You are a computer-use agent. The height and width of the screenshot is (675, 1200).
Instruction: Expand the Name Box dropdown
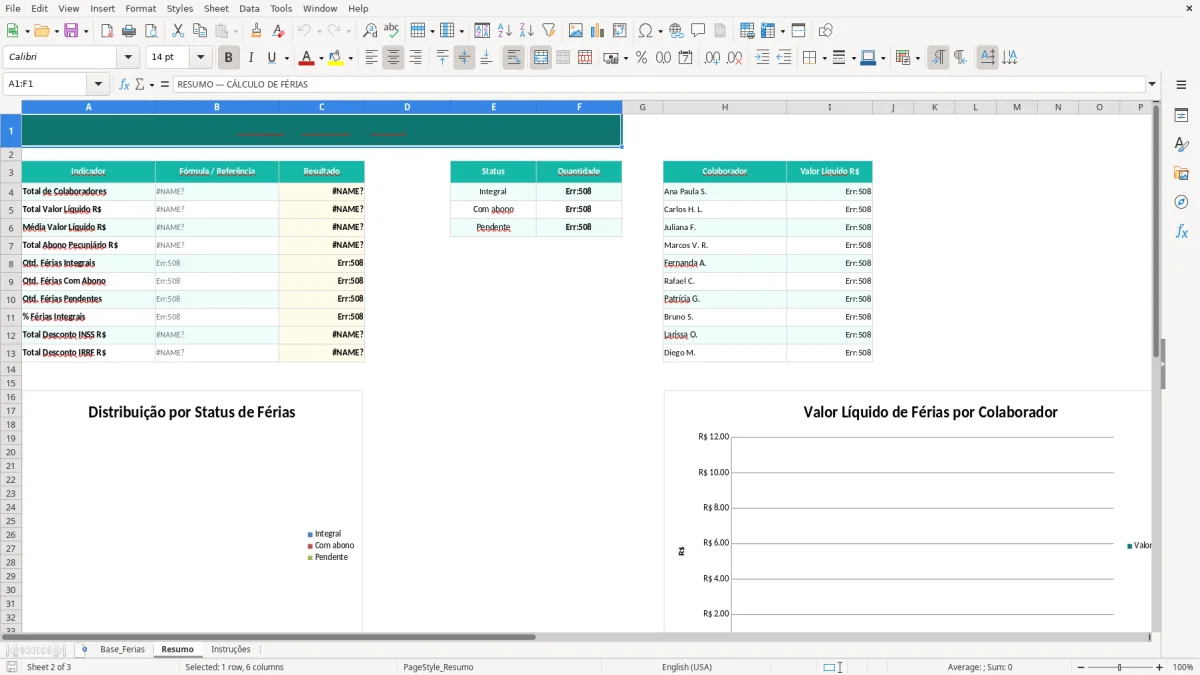(x=97, y=84)
